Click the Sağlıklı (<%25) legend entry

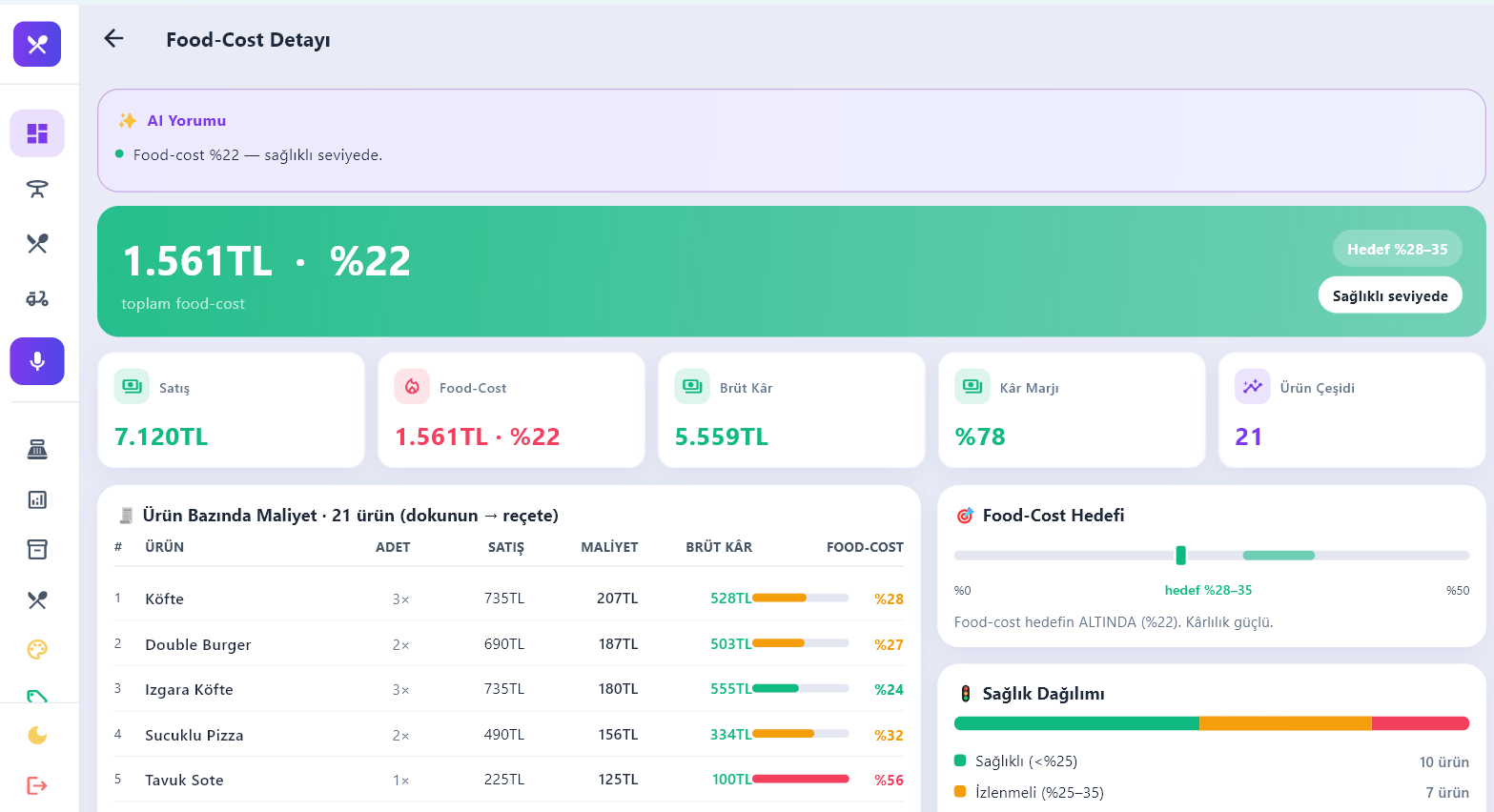point(1211,761)
